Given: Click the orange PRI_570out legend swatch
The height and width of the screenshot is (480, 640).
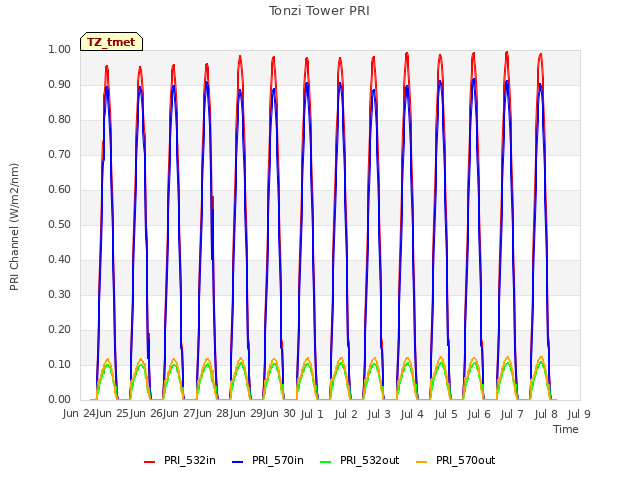Looking at the screenshot, I should click(x=422, y=462).
